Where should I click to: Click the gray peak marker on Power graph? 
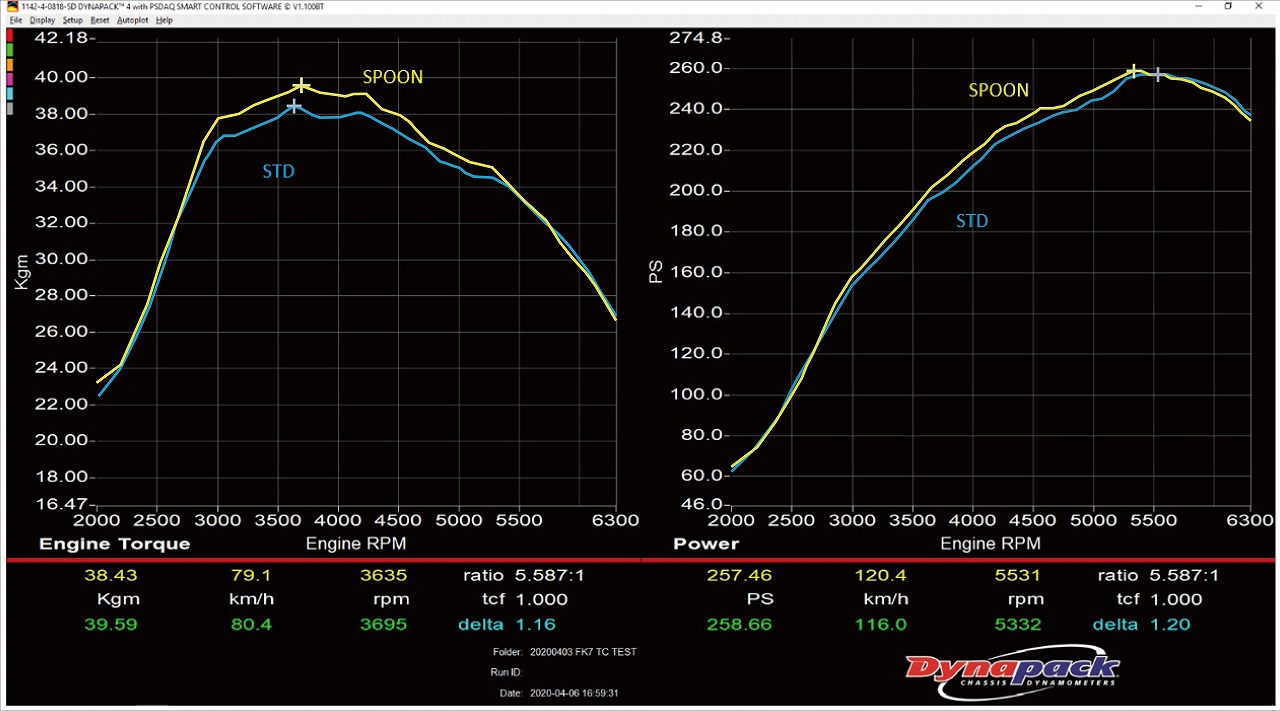(x=1158, y=74)
